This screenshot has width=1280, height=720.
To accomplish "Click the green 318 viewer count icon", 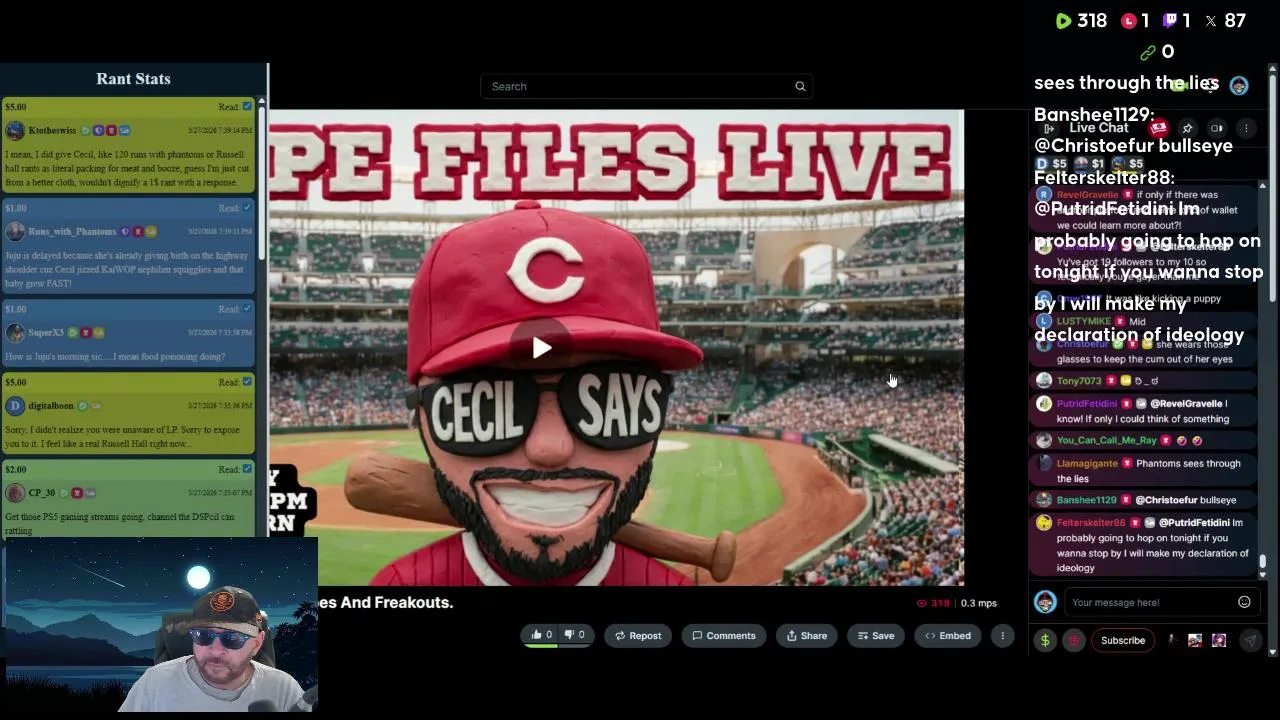I will pyautogui.click(x=1064, y=20).
